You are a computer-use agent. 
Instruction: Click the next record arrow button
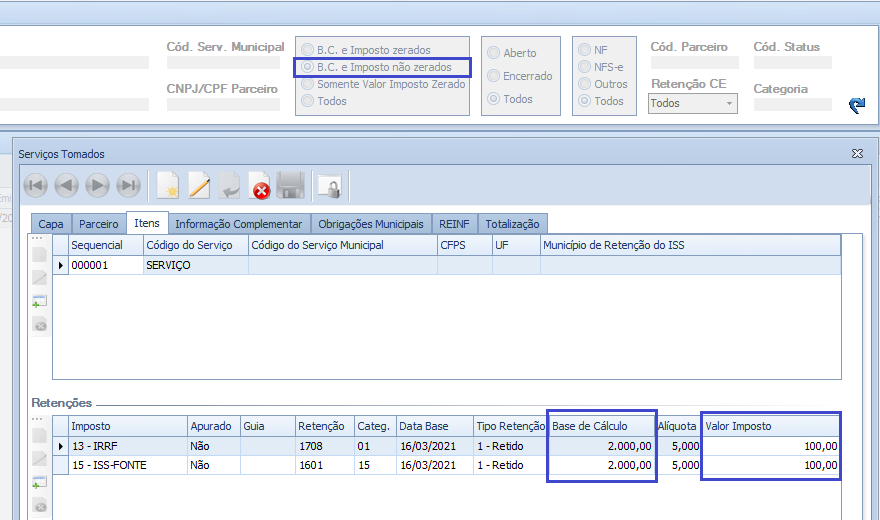(x=97, y=186)
